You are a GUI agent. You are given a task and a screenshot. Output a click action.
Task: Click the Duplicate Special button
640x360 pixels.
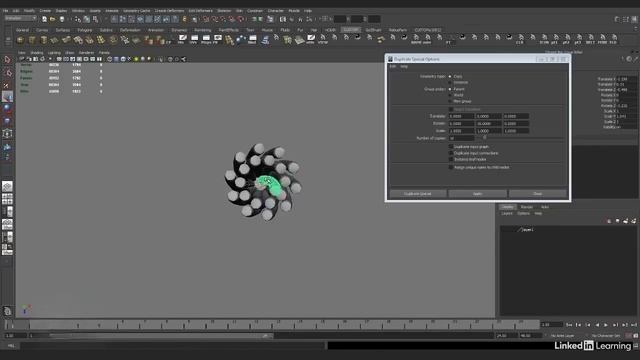pos(418,193)
